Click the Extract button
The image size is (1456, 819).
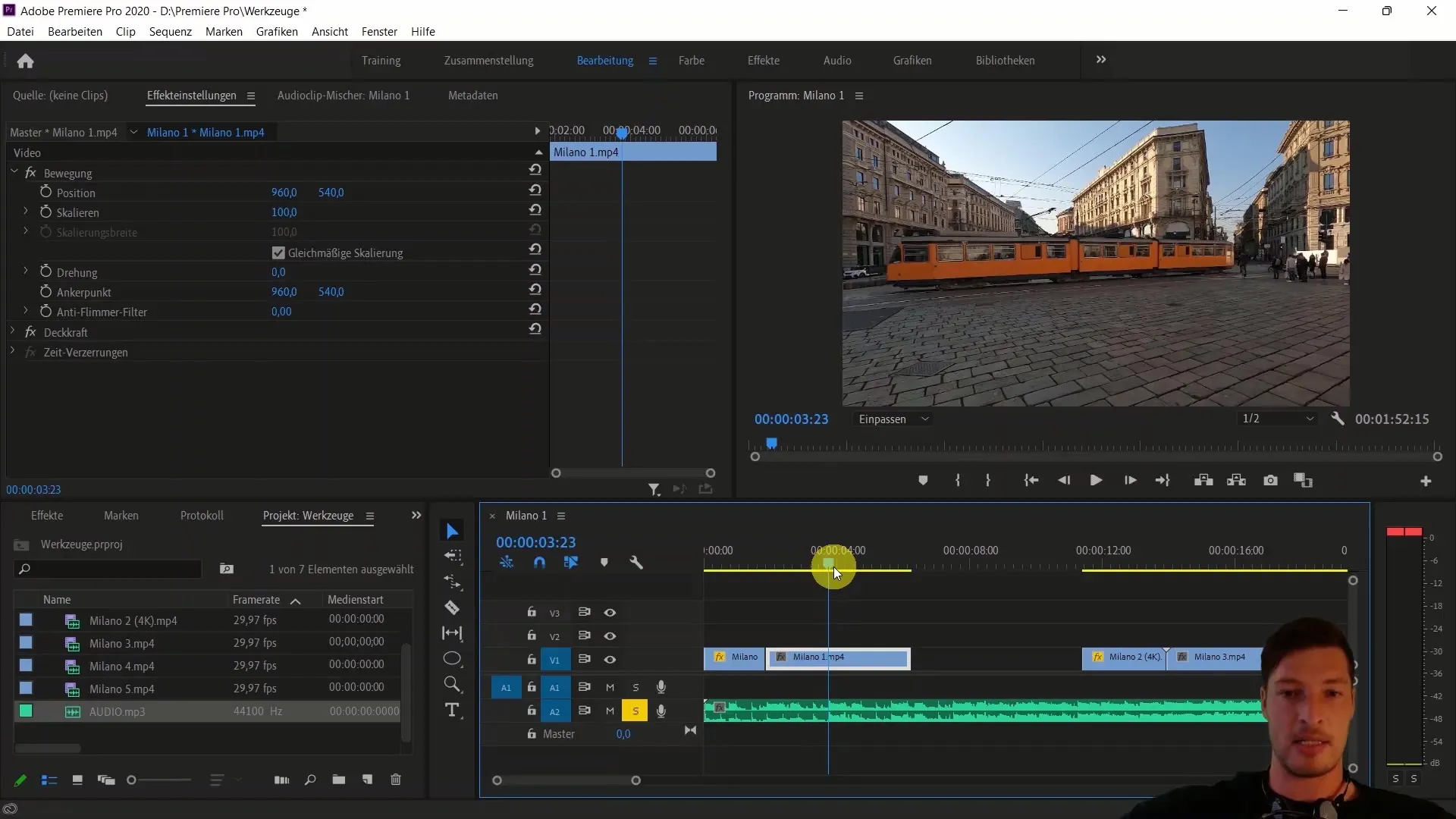pyautogui.click(x=1237, y=481)
